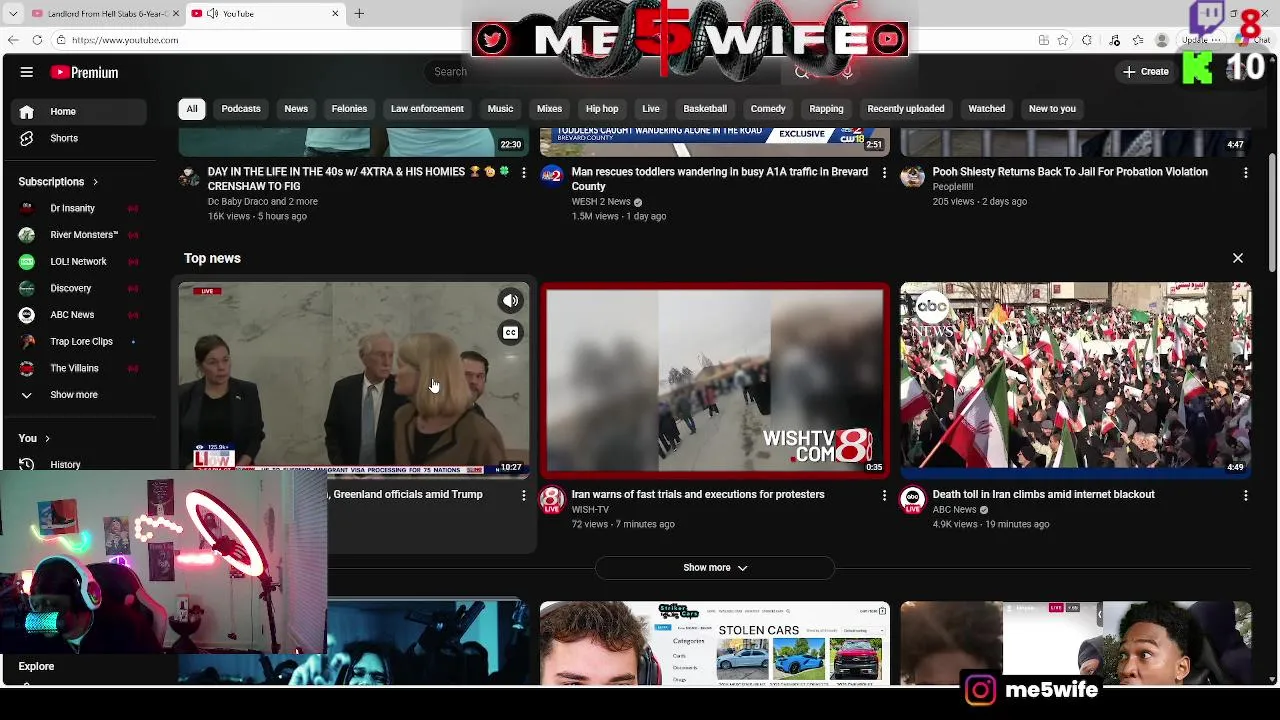Screen dimensions: 1280x720
Task: Open Dc Baby Draco channel avatar
Action: tap(189, 178)
